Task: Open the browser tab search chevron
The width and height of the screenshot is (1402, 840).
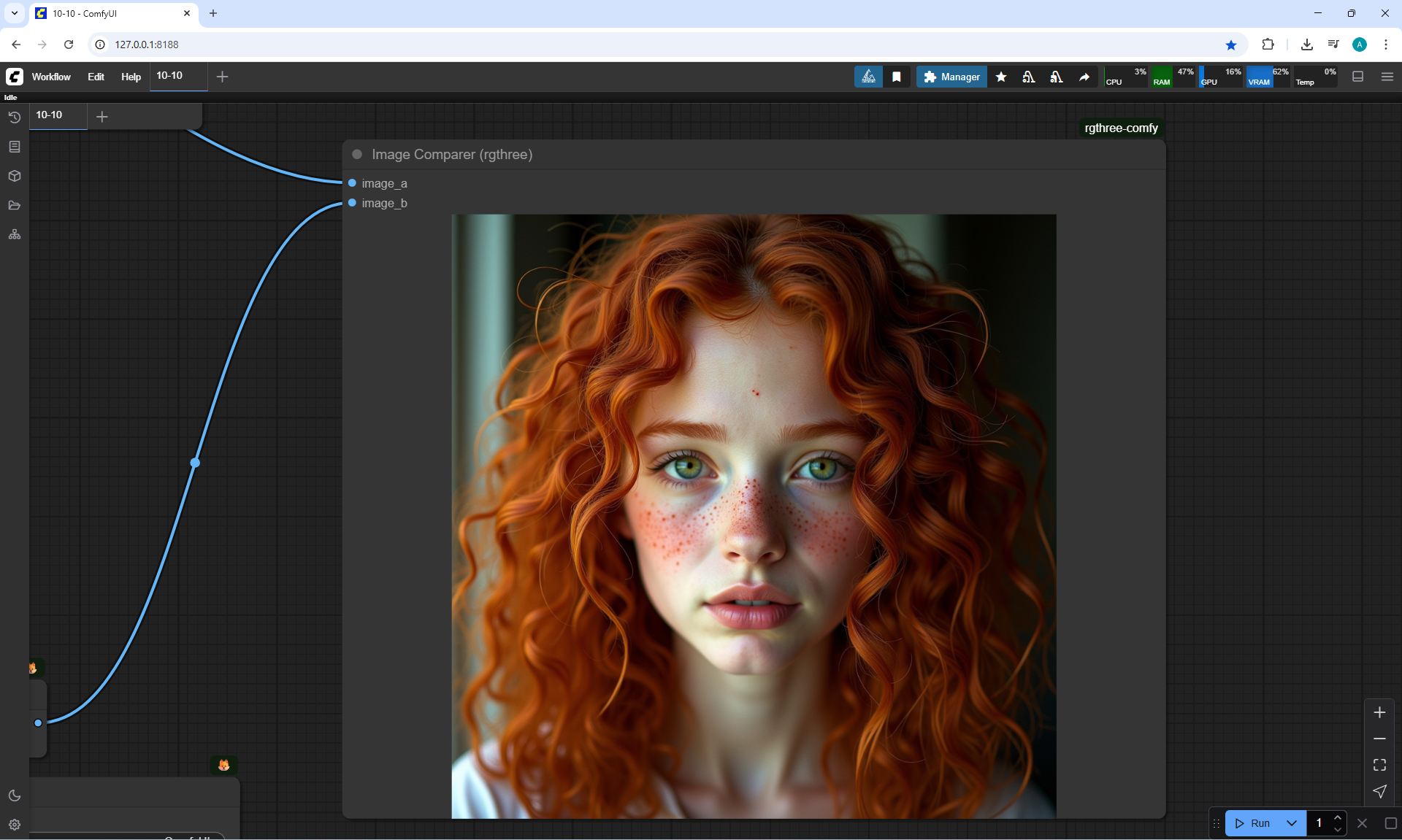Action: click(x=14, y=13)
